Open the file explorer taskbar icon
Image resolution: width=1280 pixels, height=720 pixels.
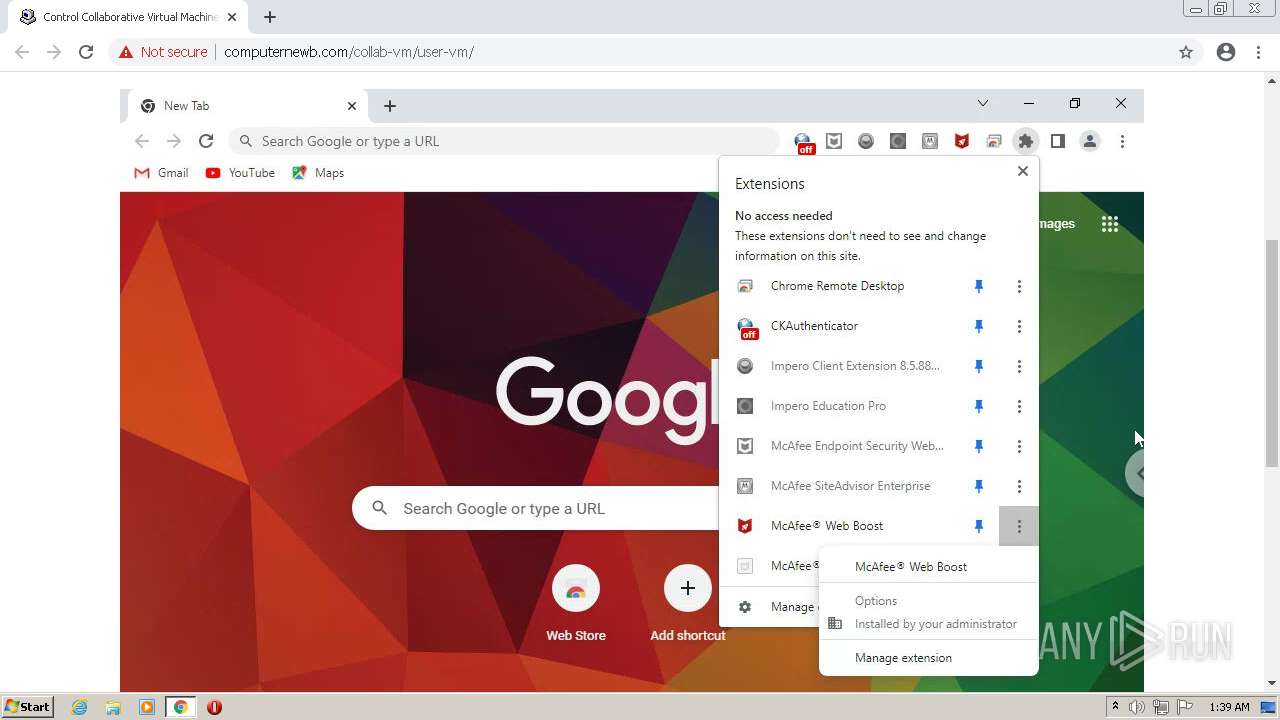tap(113, 707)
